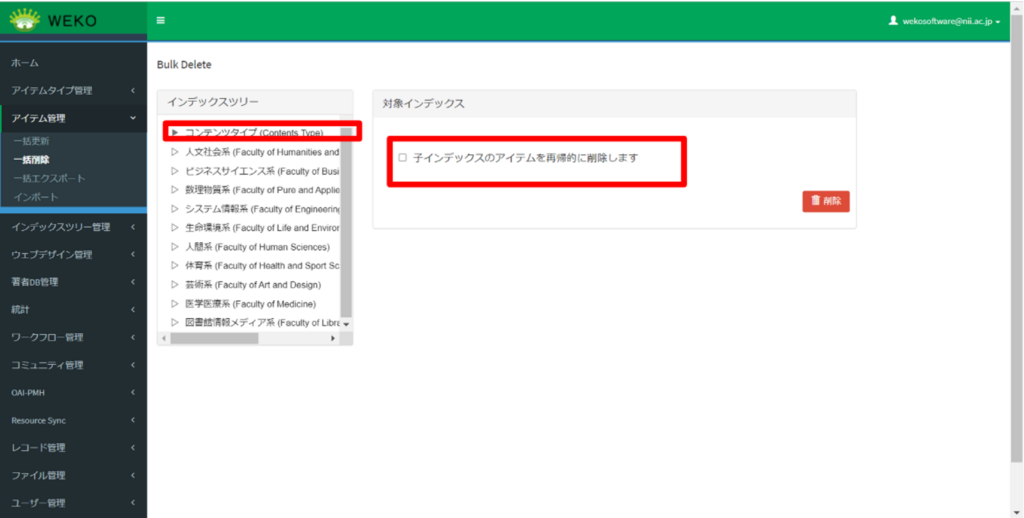Expand the 人文社会系 index tree triangle
Image resolution: width=1024 pixels, height=518 pixels.
click(175, 152)
